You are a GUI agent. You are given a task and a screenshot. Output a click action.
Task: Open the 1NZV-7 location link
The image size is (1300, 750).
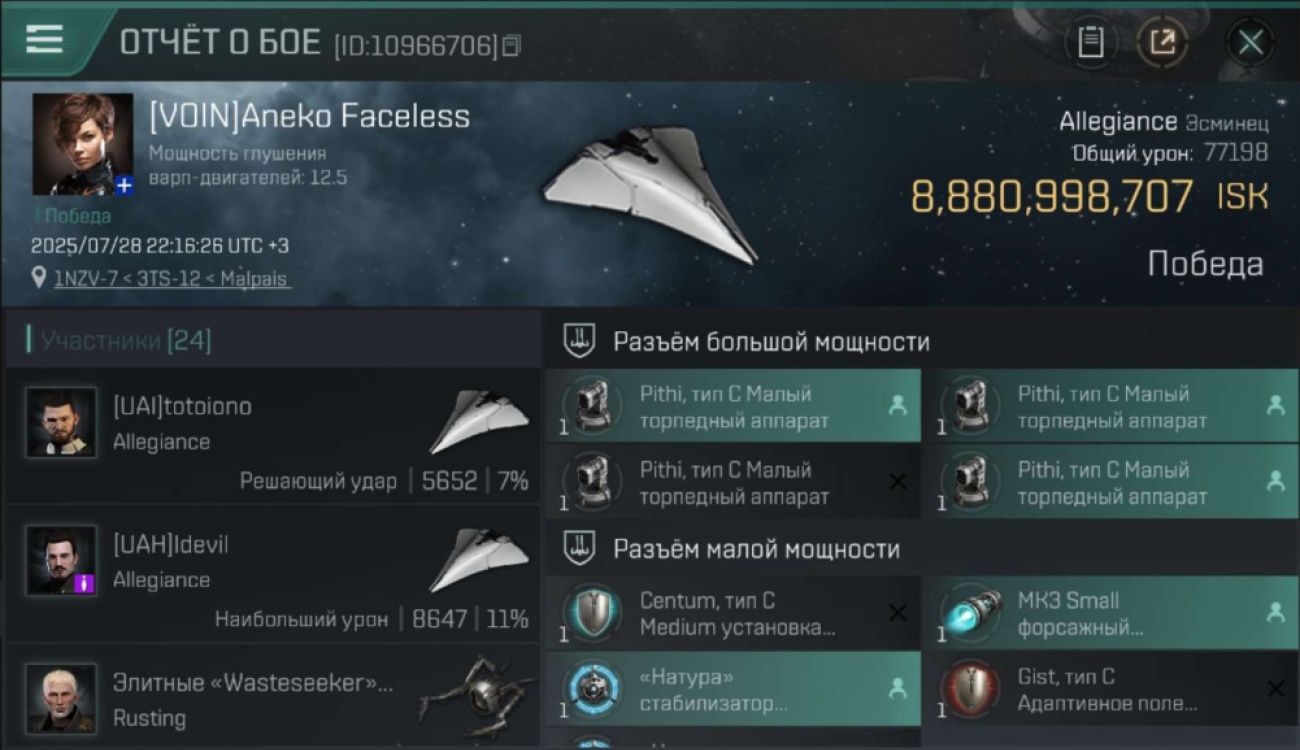click(x=172, y=279)
